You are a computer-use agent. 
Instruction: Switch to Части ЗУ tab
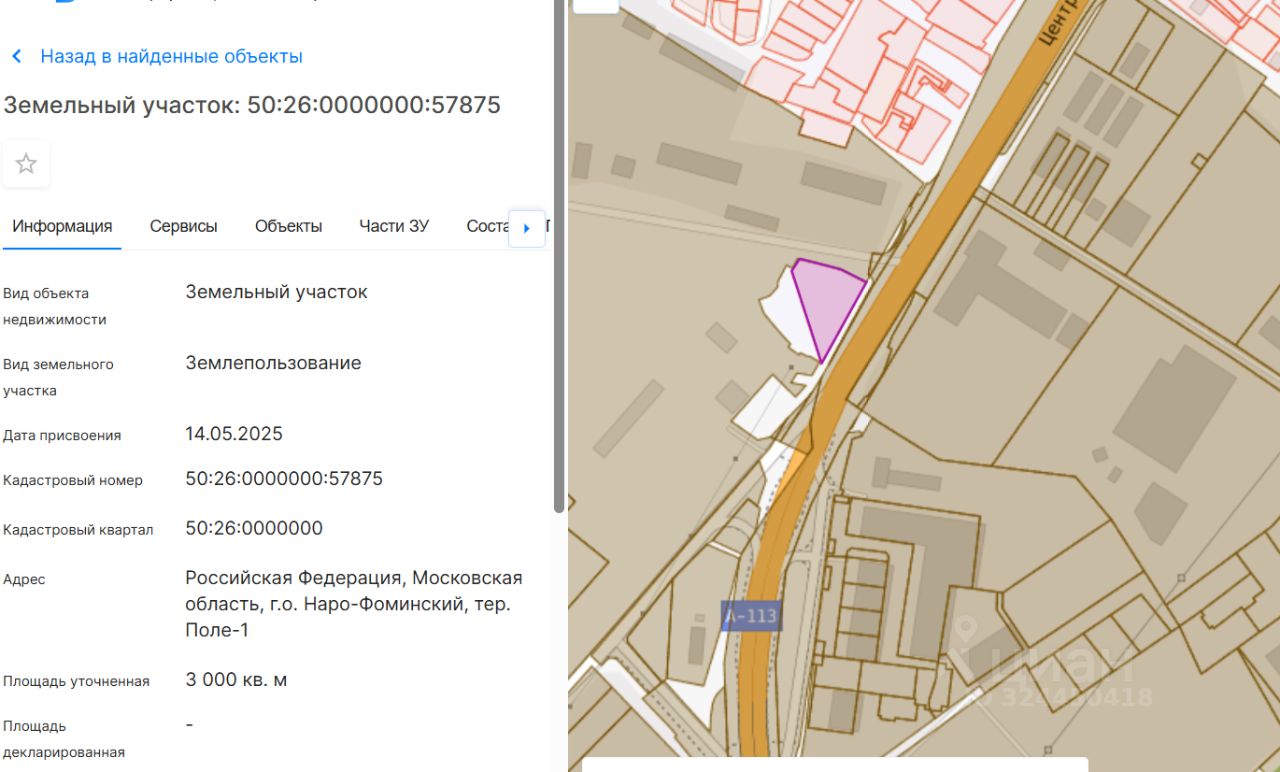[x=394, y=226]
